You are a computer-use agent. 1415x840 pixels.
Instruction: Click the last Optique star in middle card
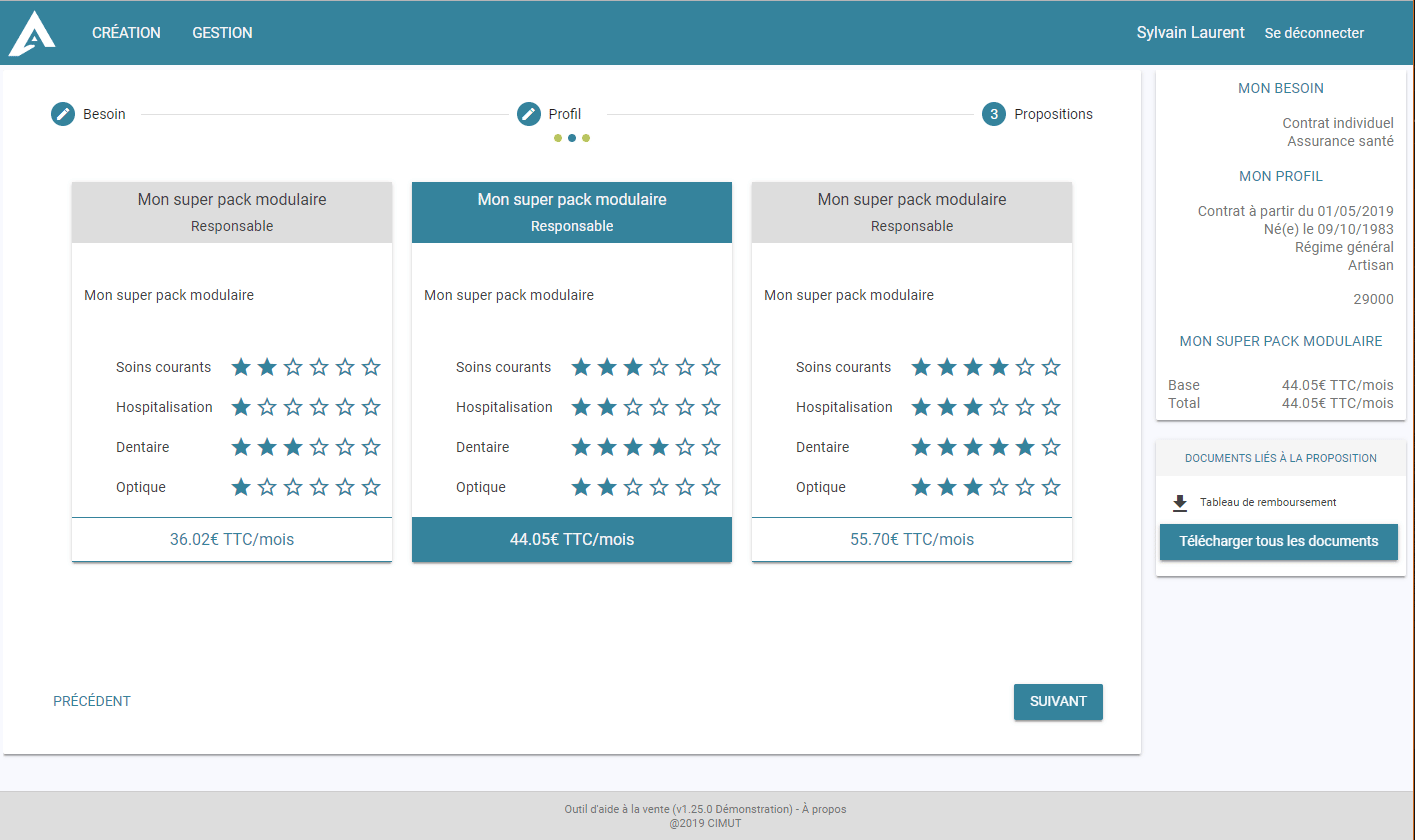click(711, 487)
